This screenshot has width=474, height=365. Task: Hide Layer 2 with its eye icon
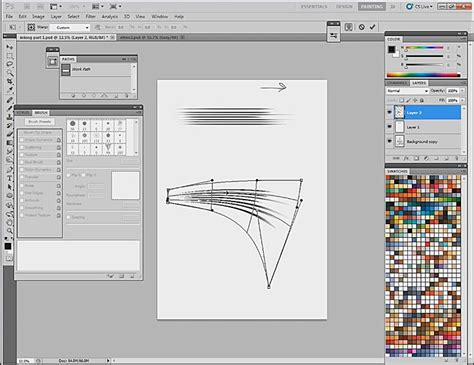[x=389, y=112]
